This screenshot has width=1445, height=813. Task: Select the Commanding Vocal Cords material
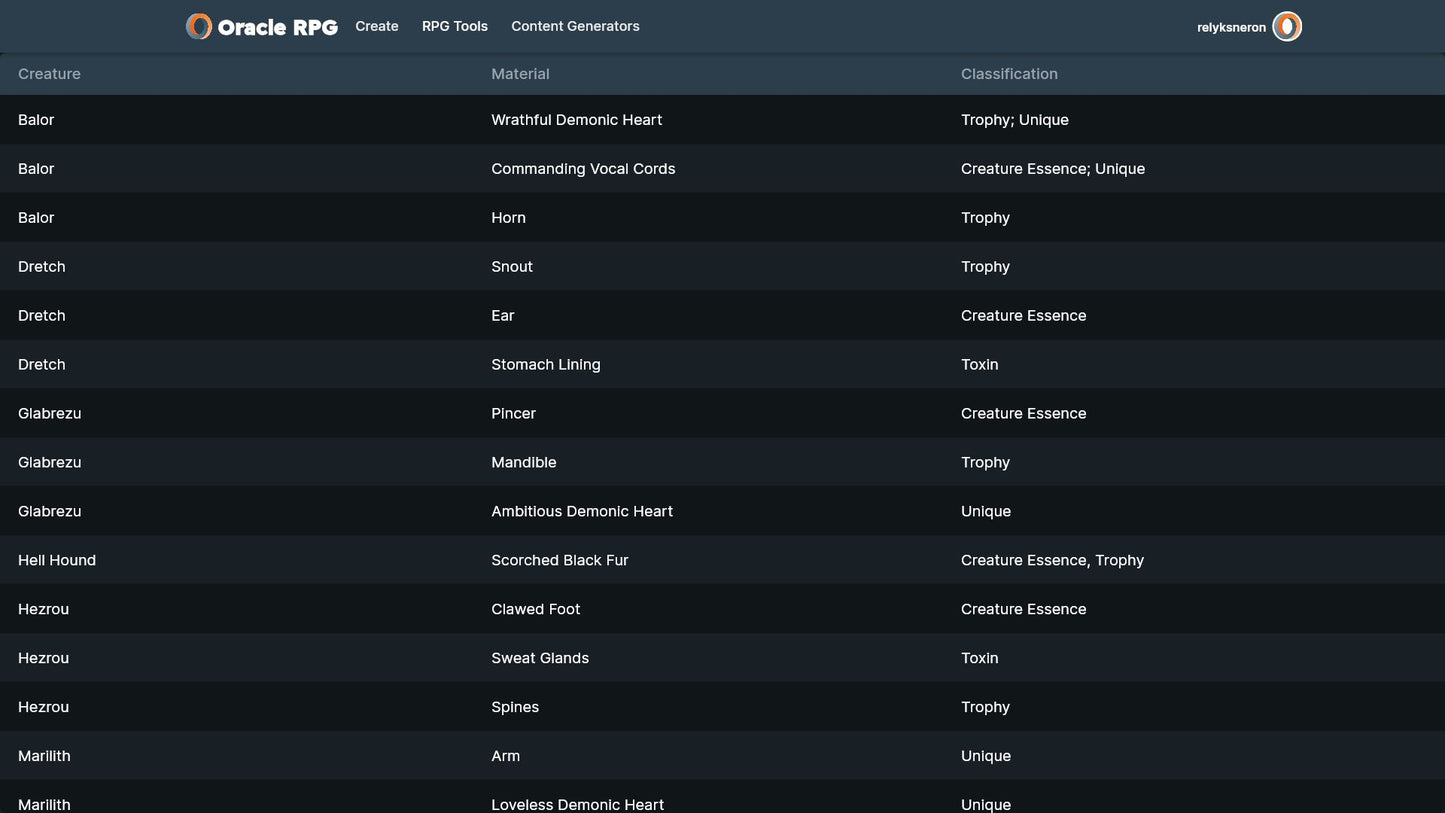(583, 169)
